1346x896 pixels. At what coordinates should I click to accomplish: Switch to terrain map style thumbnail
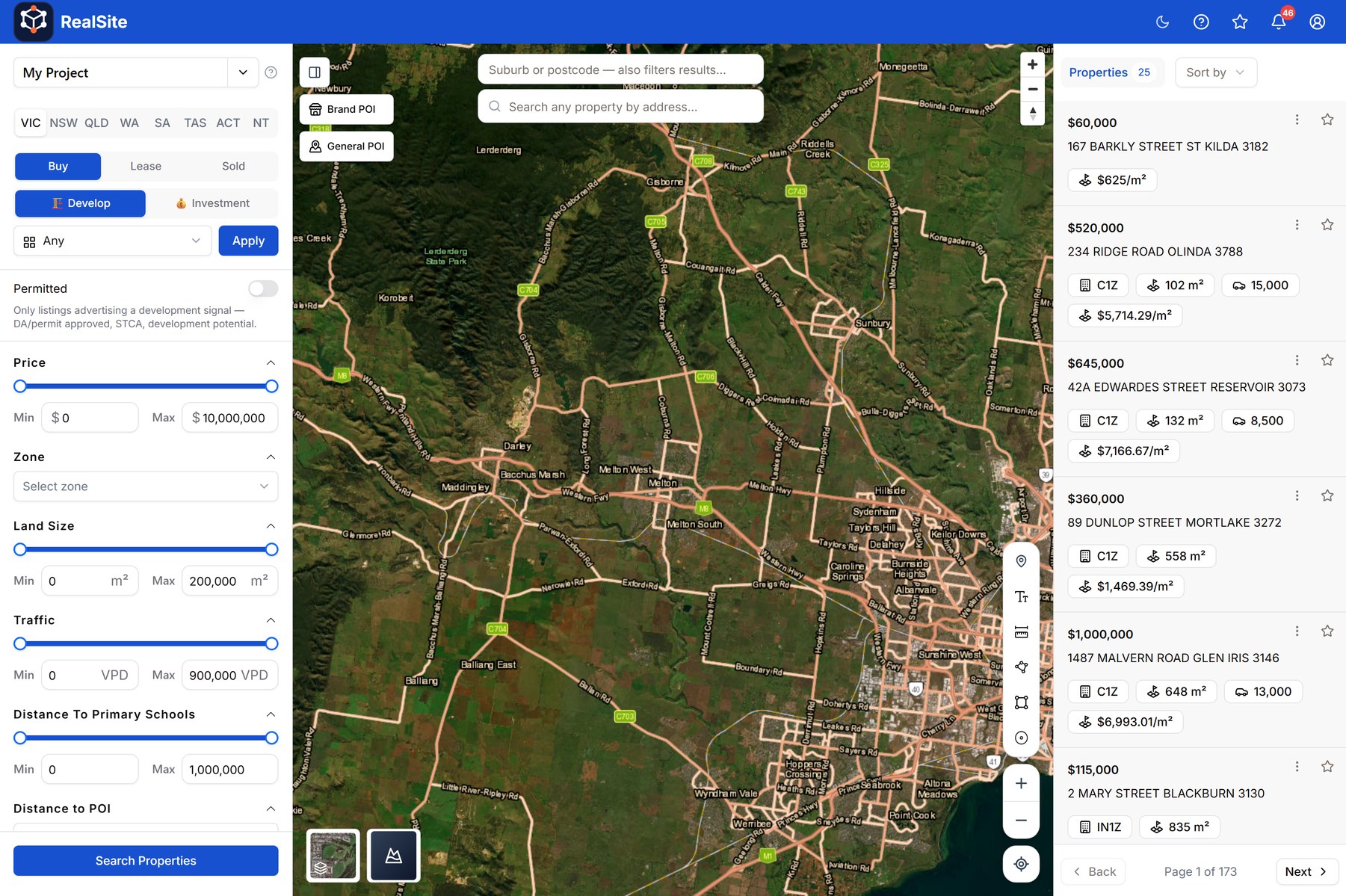pyautogui.click(x=394, y=856)
